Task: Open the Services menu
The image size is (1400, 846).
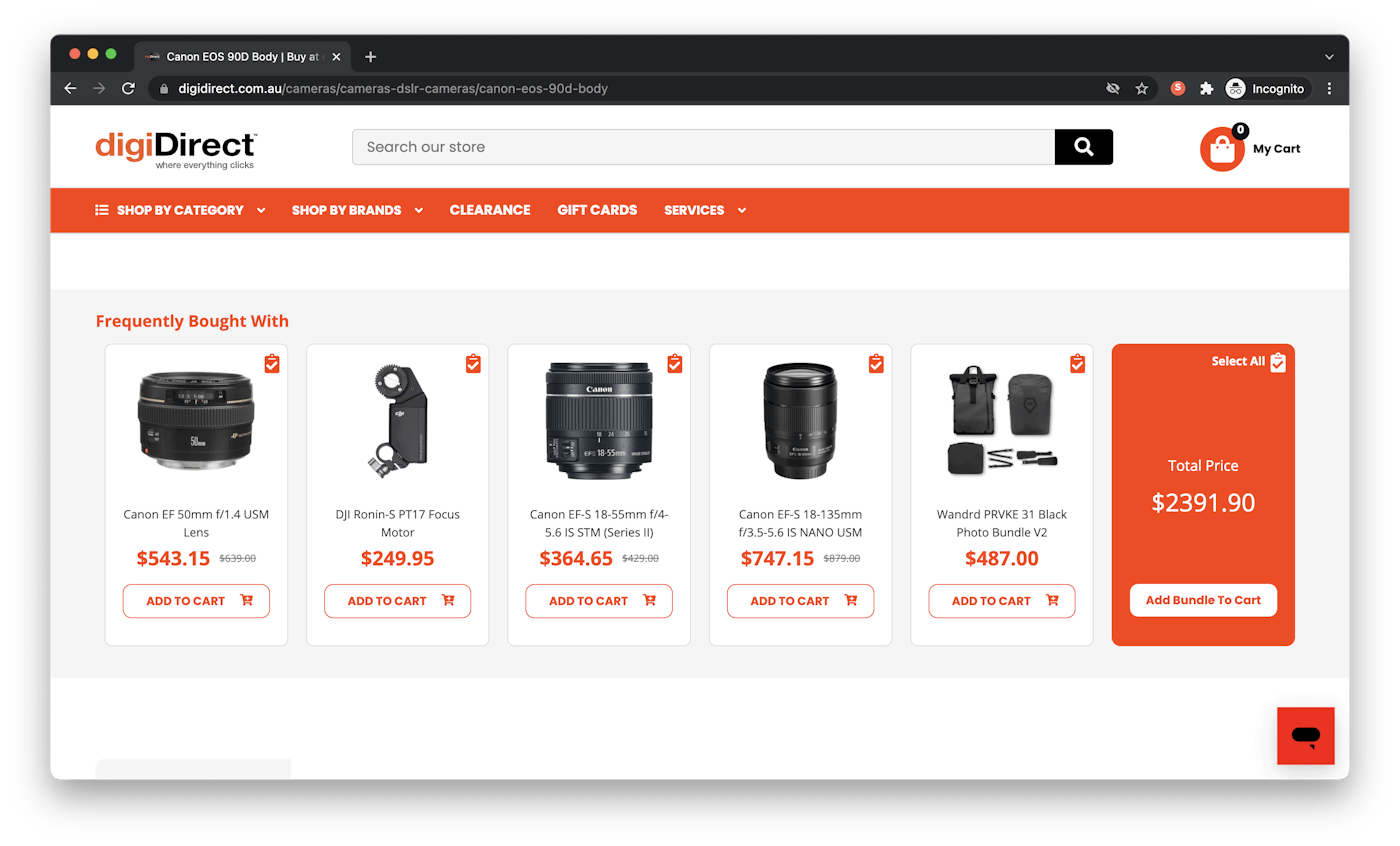Action: [694, 210]
